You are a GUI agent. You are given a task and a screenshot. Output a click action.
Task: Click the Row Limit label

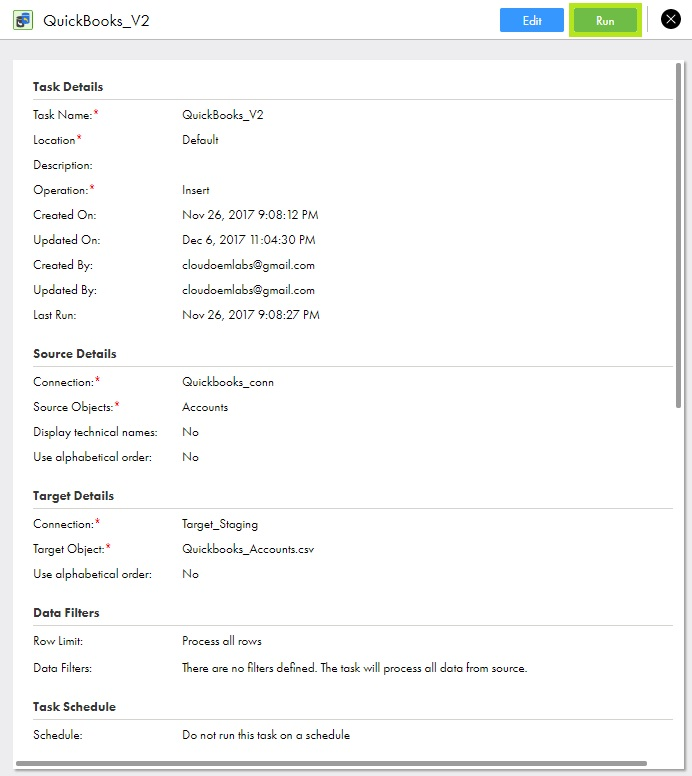click(58, 641)
